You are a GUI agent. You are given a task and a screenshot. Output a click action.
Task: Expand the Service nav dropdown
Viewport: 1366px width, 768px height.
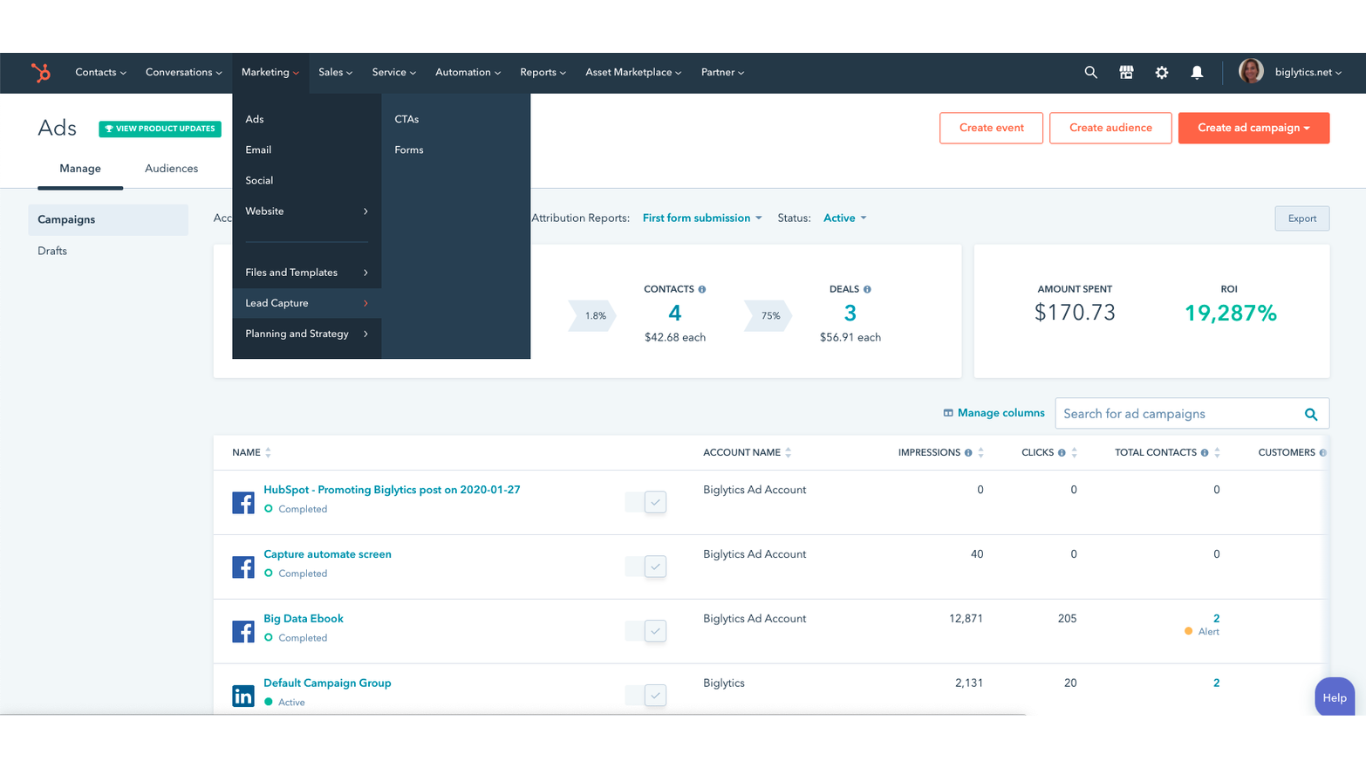[x=394, y=72]
